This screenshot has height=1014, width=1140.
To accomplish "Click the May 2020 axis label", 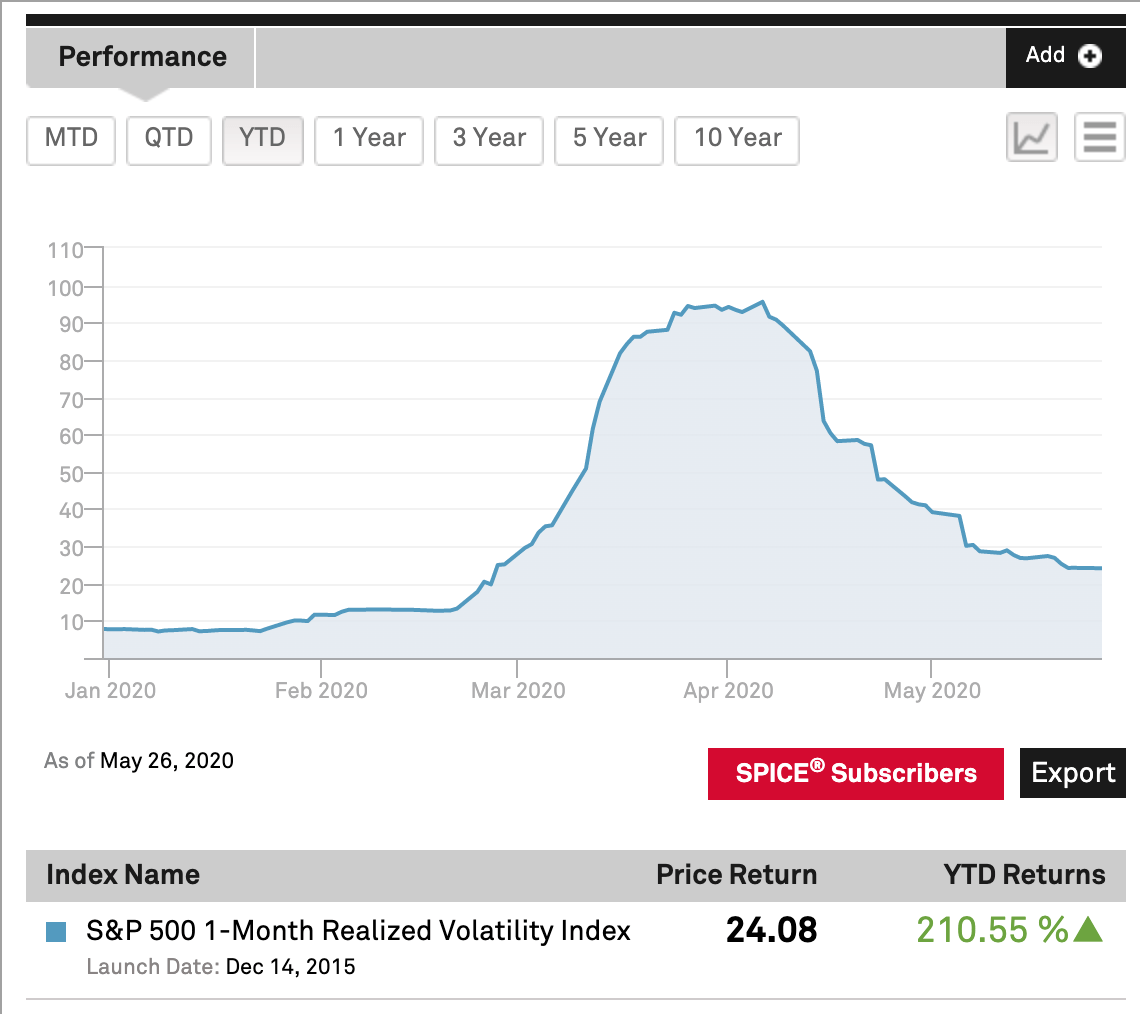I will (932, 691).
